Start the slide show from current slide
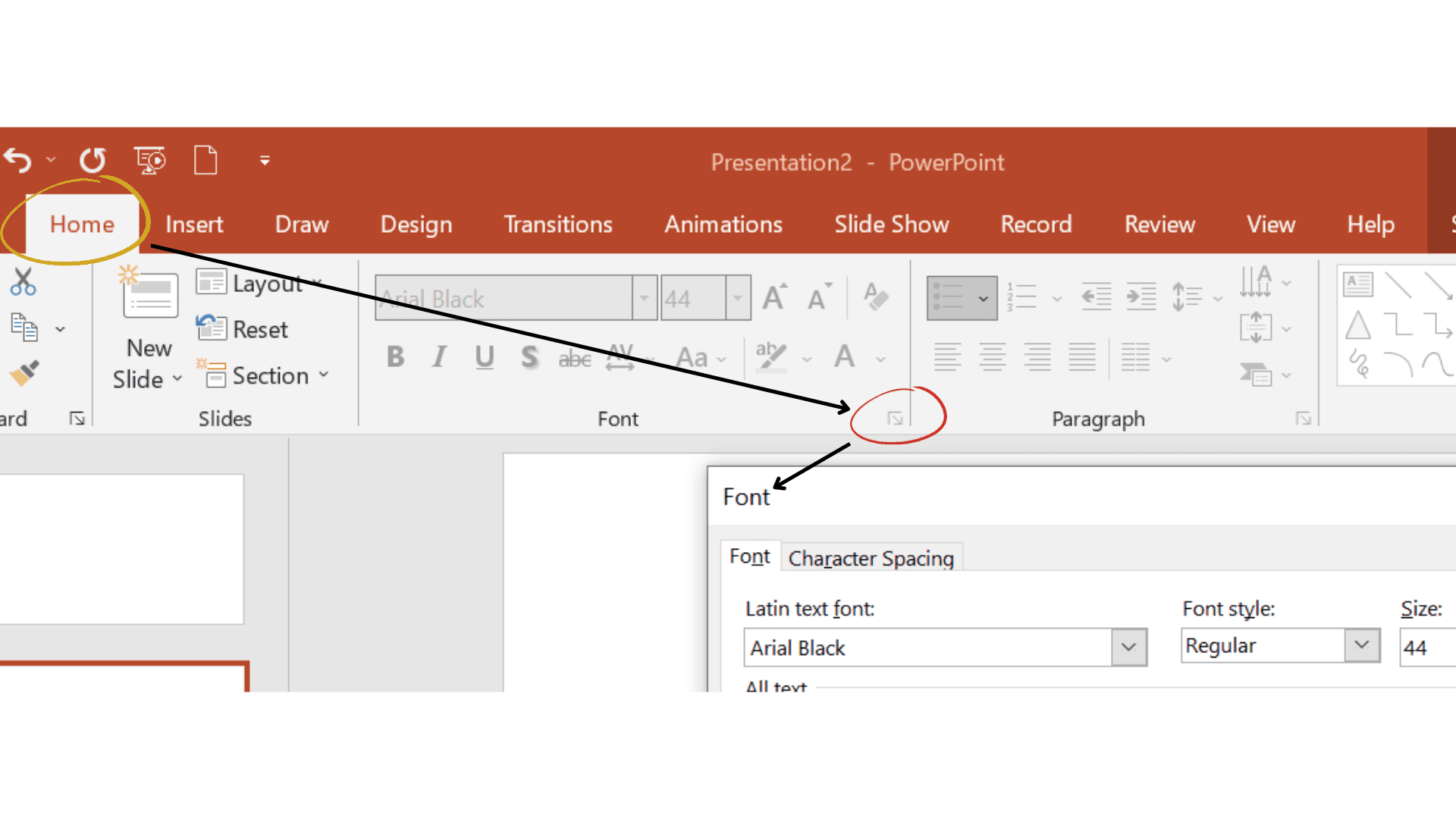This screenshot has height=819, width=1456. click(x=150, y=160)
